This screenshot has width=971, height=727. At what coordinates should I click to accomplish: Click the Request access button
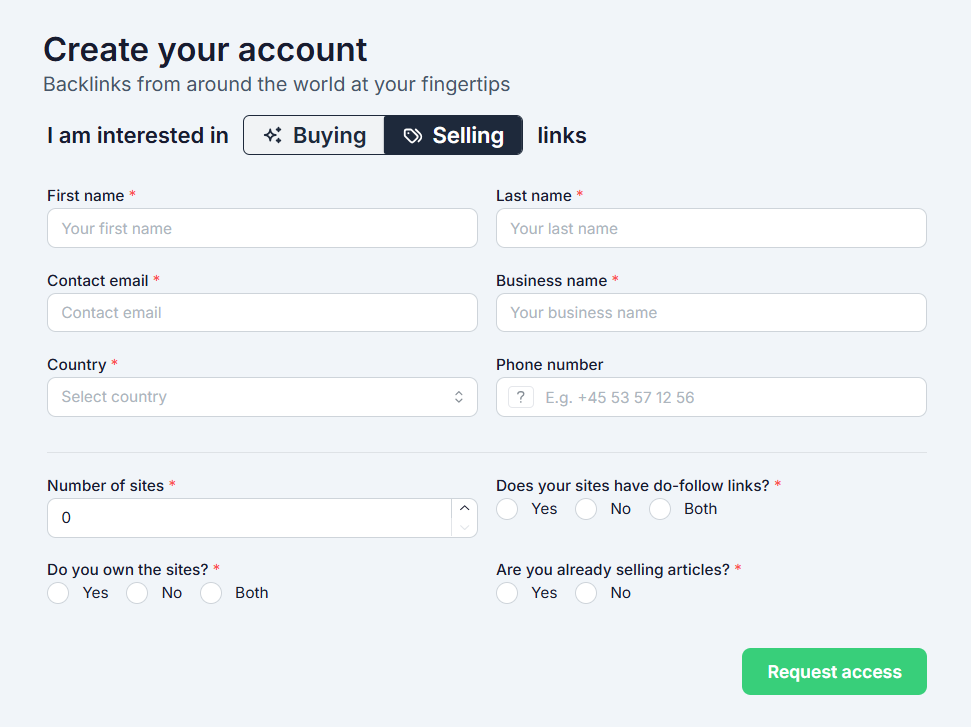[x=834, y=671]
